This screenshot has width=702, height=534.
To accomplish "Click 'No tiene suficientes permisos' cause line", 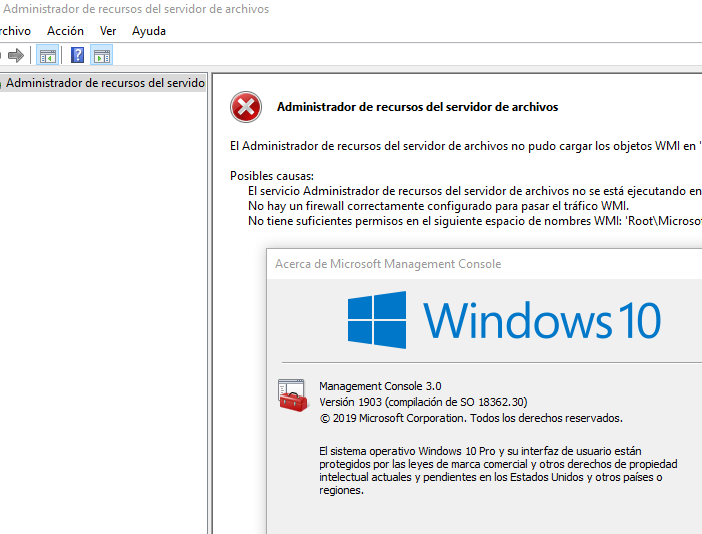I will coord(475,221).
